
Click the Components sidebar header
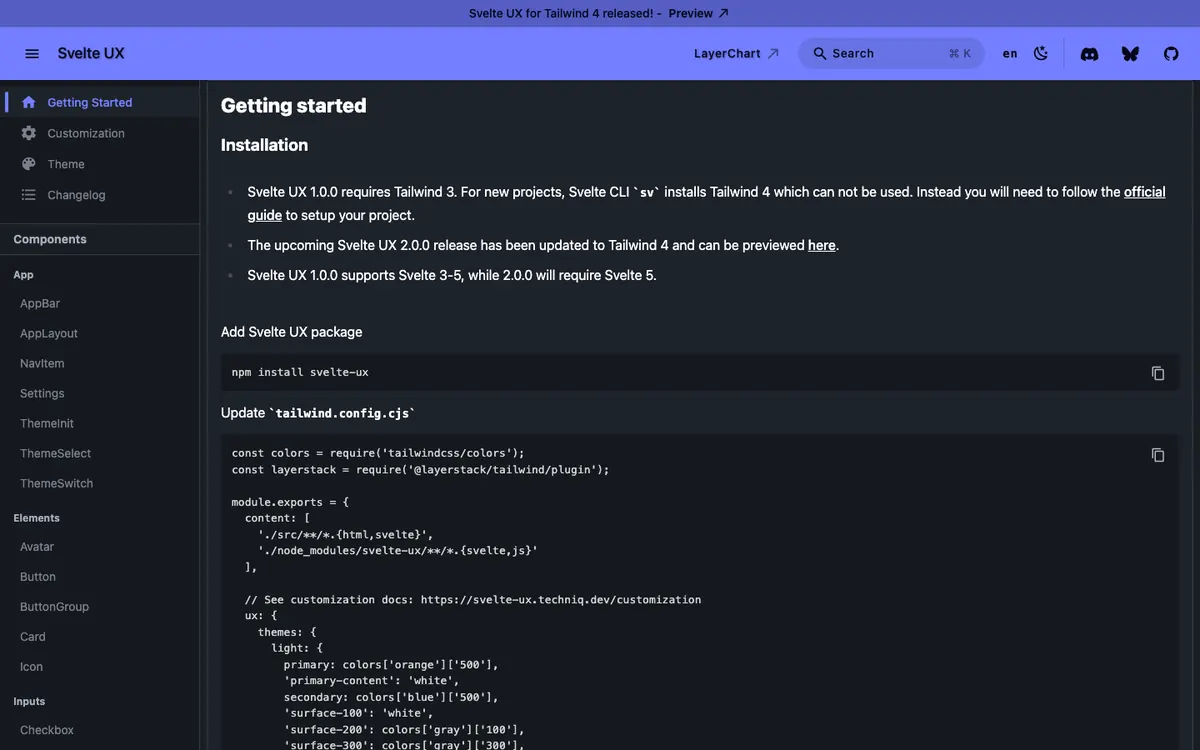(50, 239)
